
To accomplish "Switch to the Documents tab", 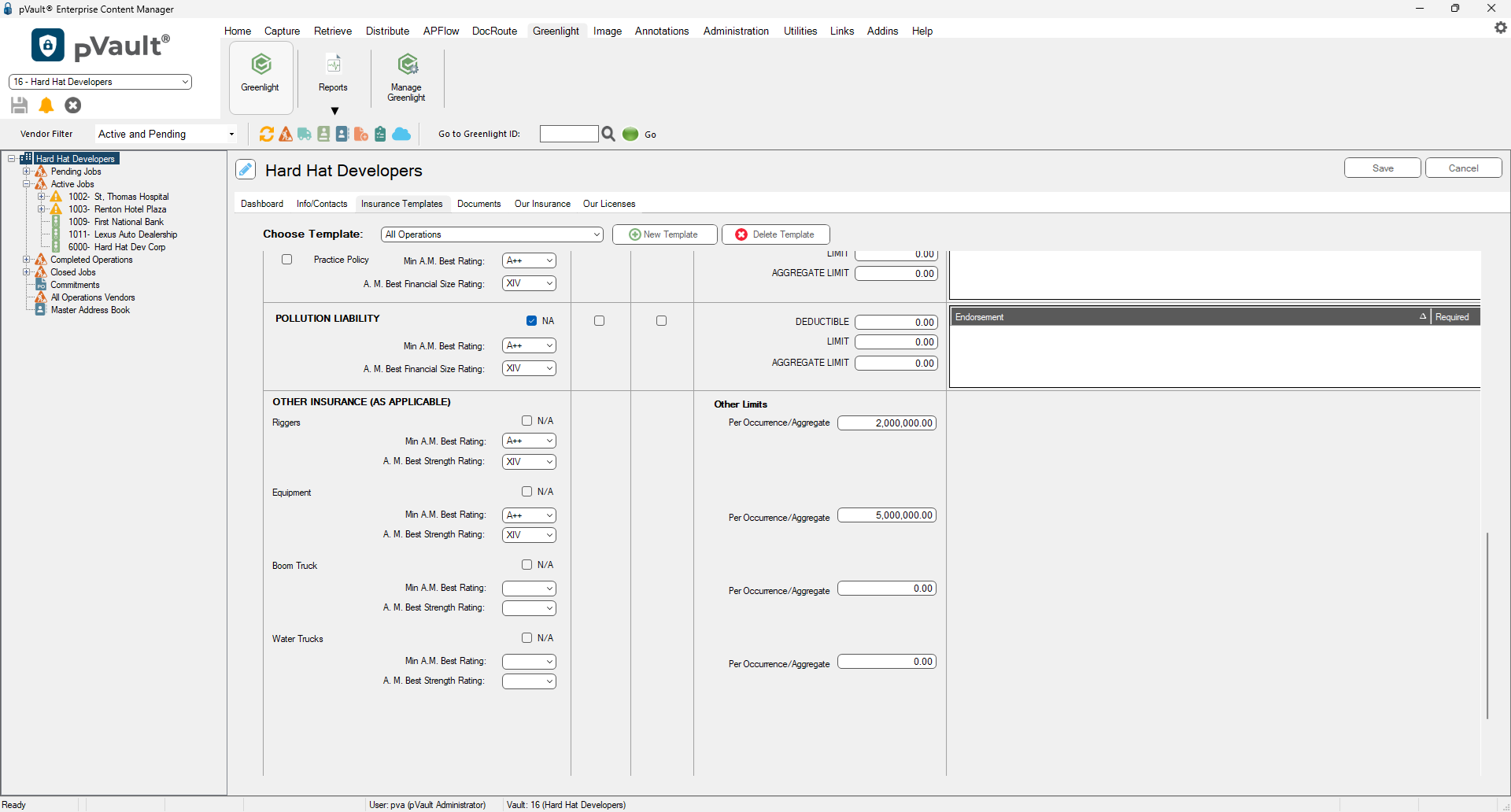I will click(x=478, y=204).
